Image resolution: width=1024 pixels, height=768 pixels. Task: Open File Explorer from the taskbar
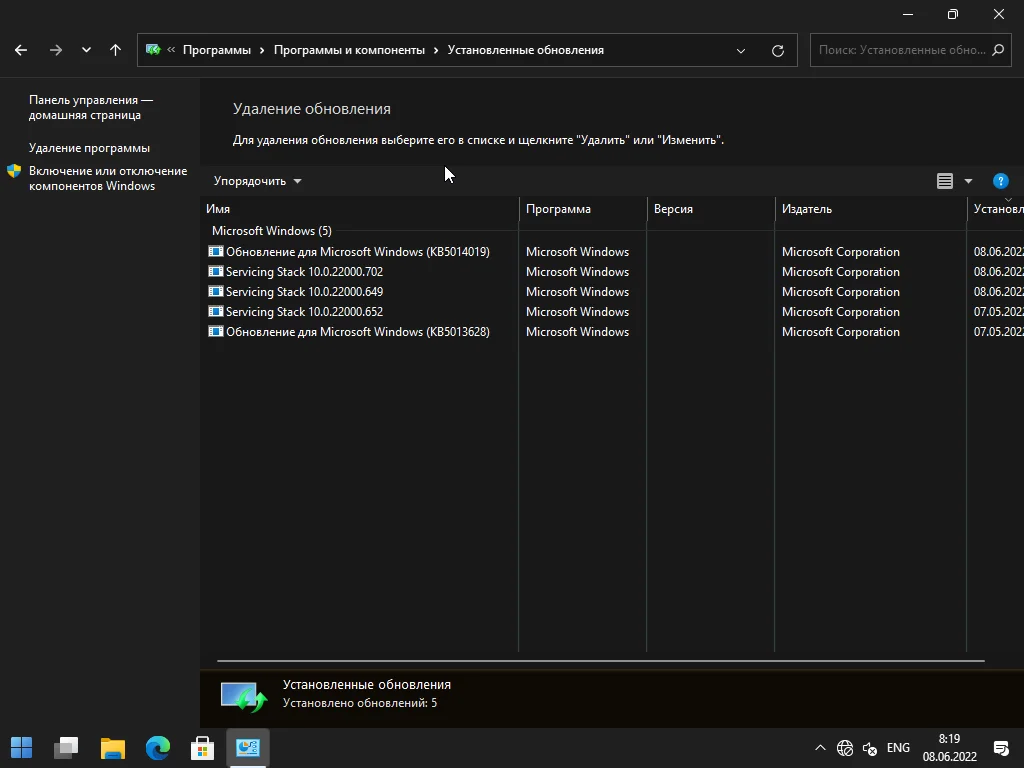113,747
